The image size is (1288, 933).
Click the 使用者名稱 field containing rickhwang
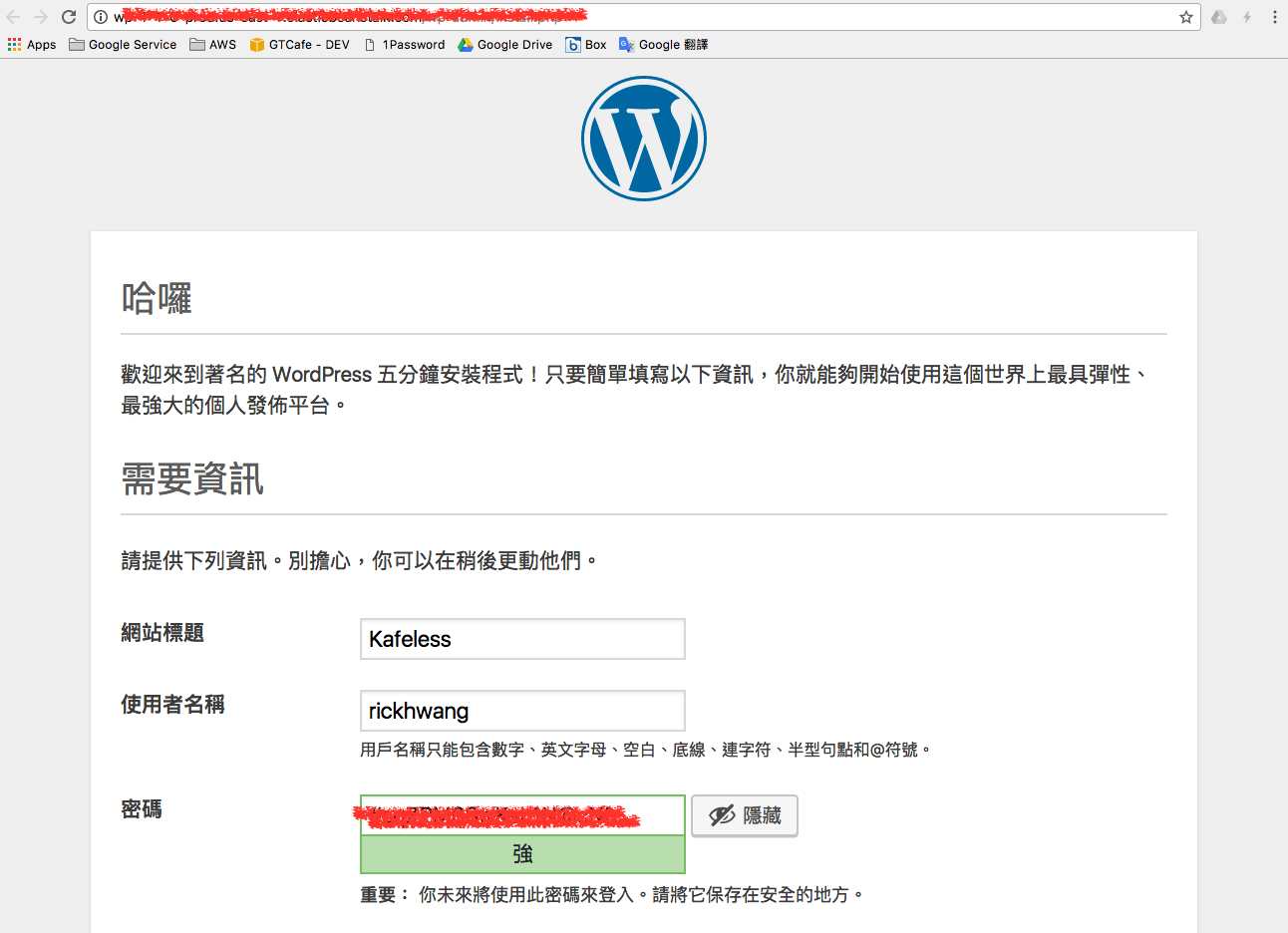tap(522, 711)
